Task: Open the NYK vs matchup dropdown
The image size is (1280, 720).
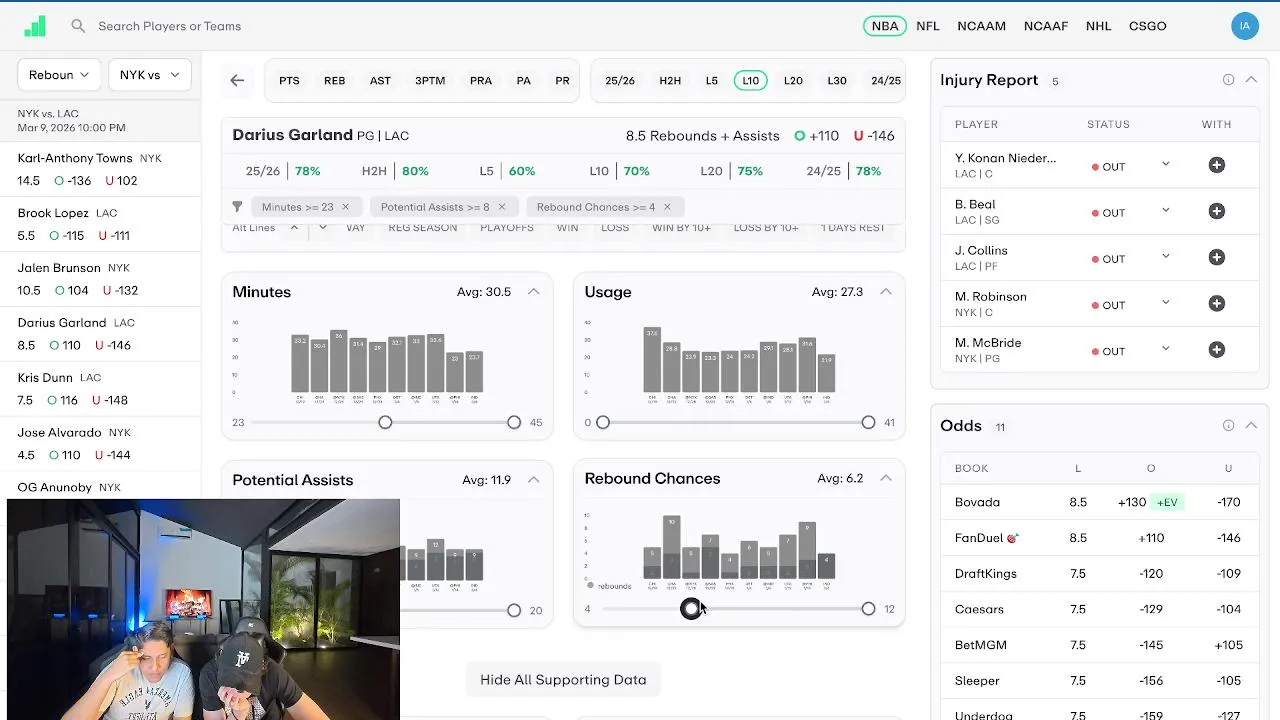Action: click(149, 75)
